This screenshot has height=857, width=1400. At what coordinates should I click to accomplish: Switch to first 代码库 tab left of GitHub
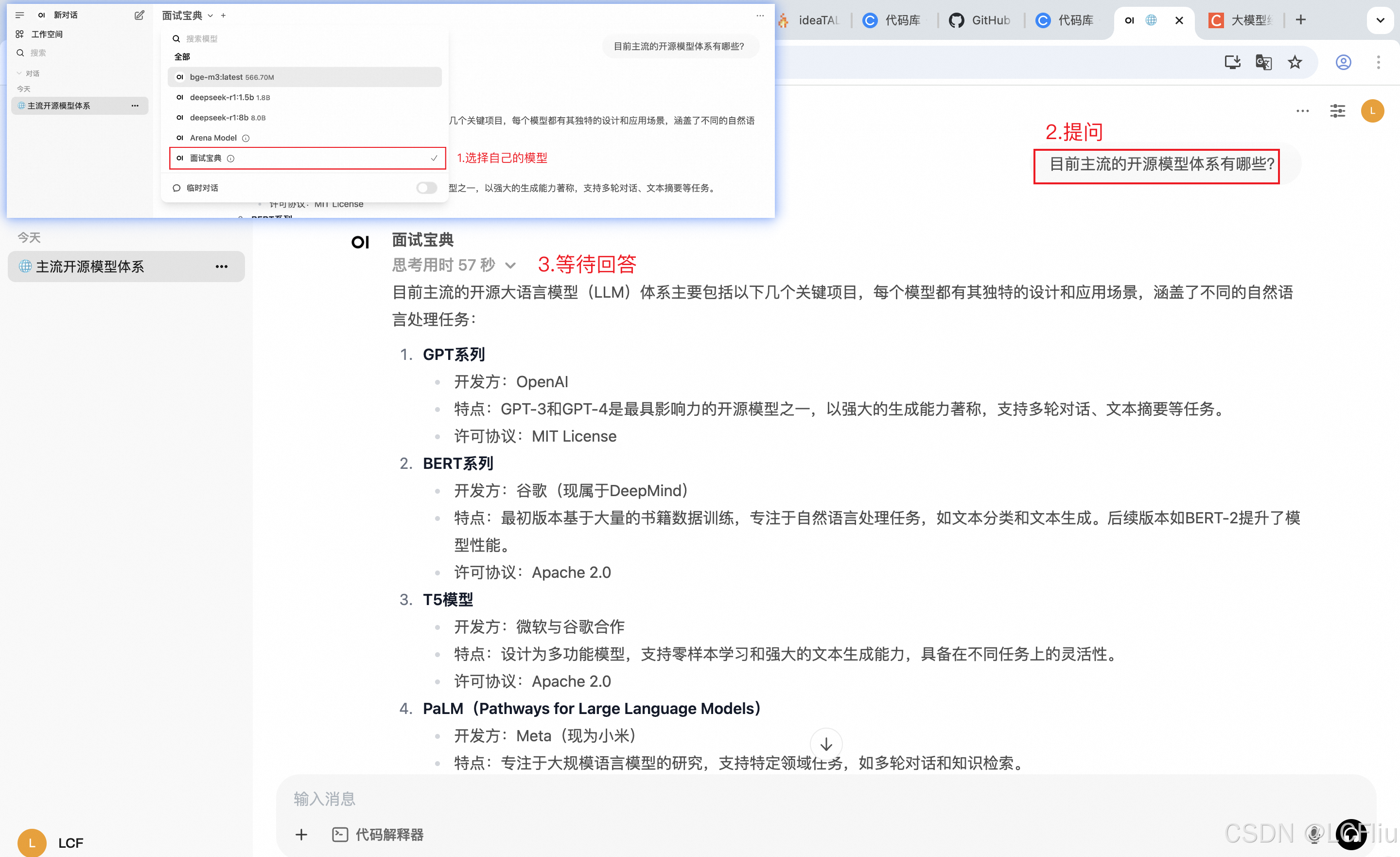click(892, 20)
